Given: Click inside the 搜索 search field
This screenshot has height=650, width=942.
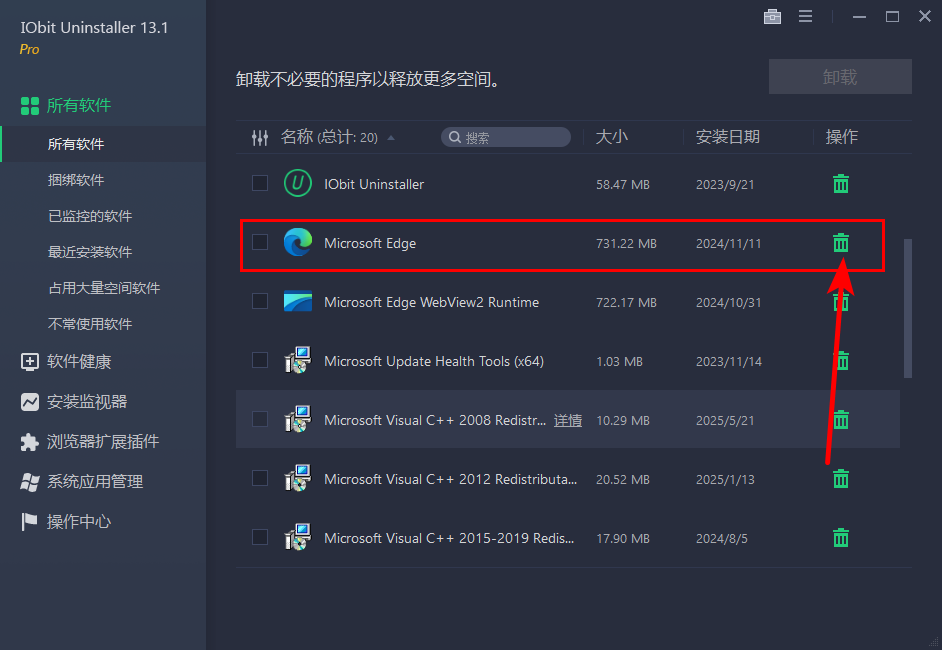Looking at the screenshot, I should (506, 138).
